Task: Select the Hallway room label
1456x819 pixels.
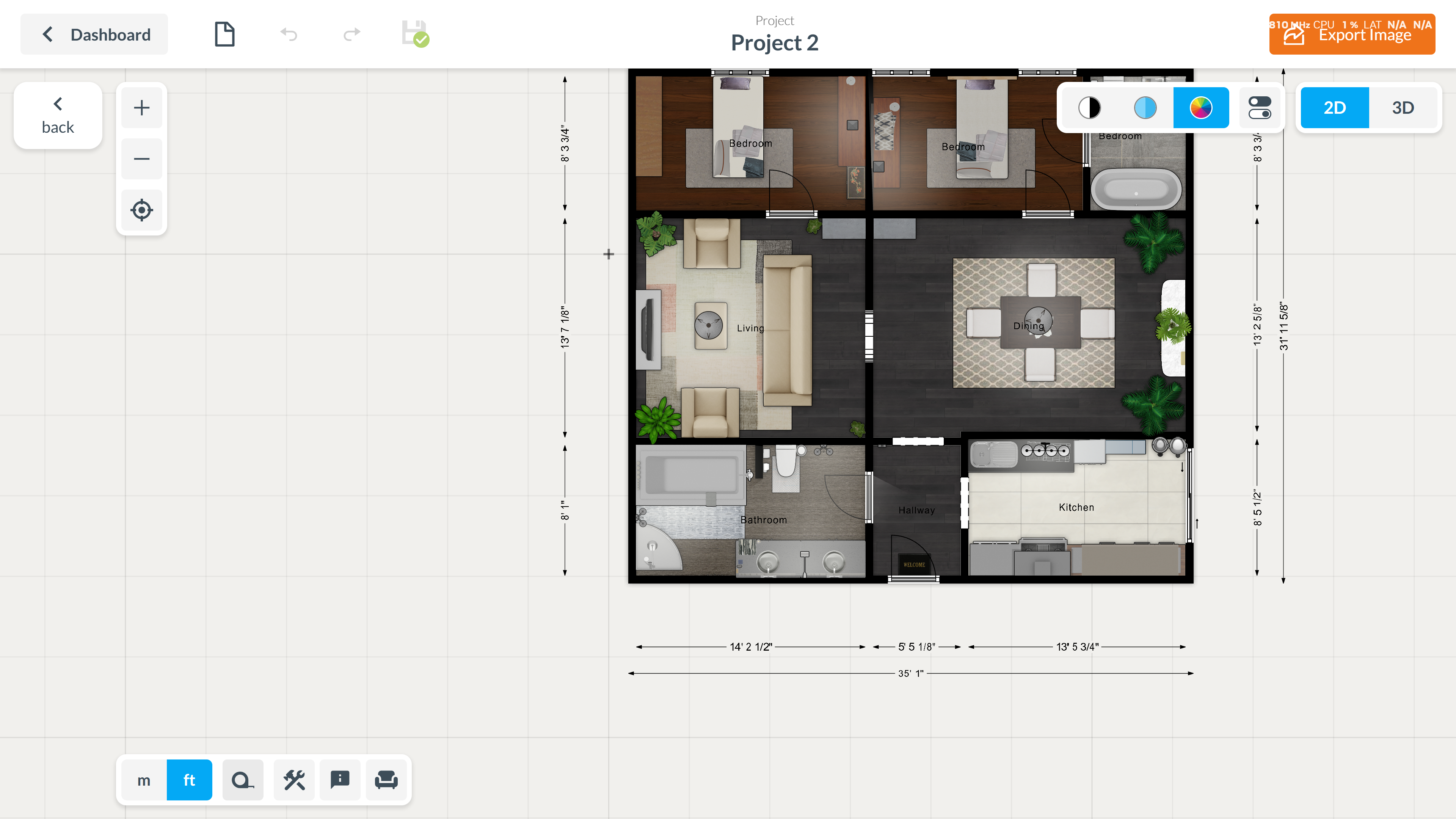Action: pyautogui.click(x=917, y=510)
